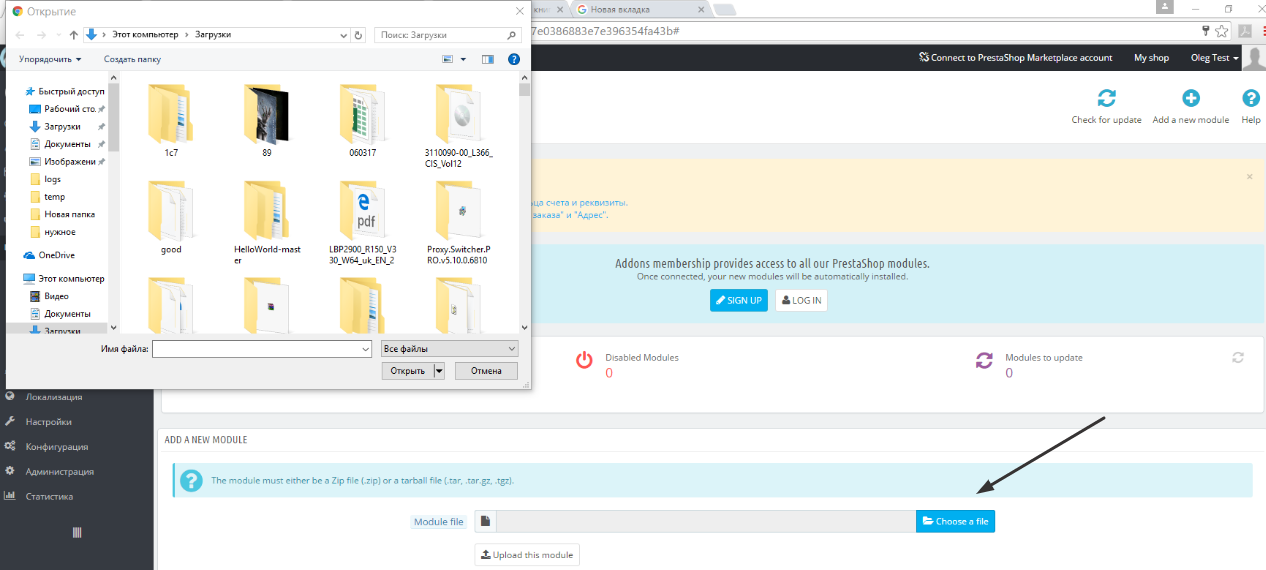Open view options dropdown arrow

coord(463,59)
